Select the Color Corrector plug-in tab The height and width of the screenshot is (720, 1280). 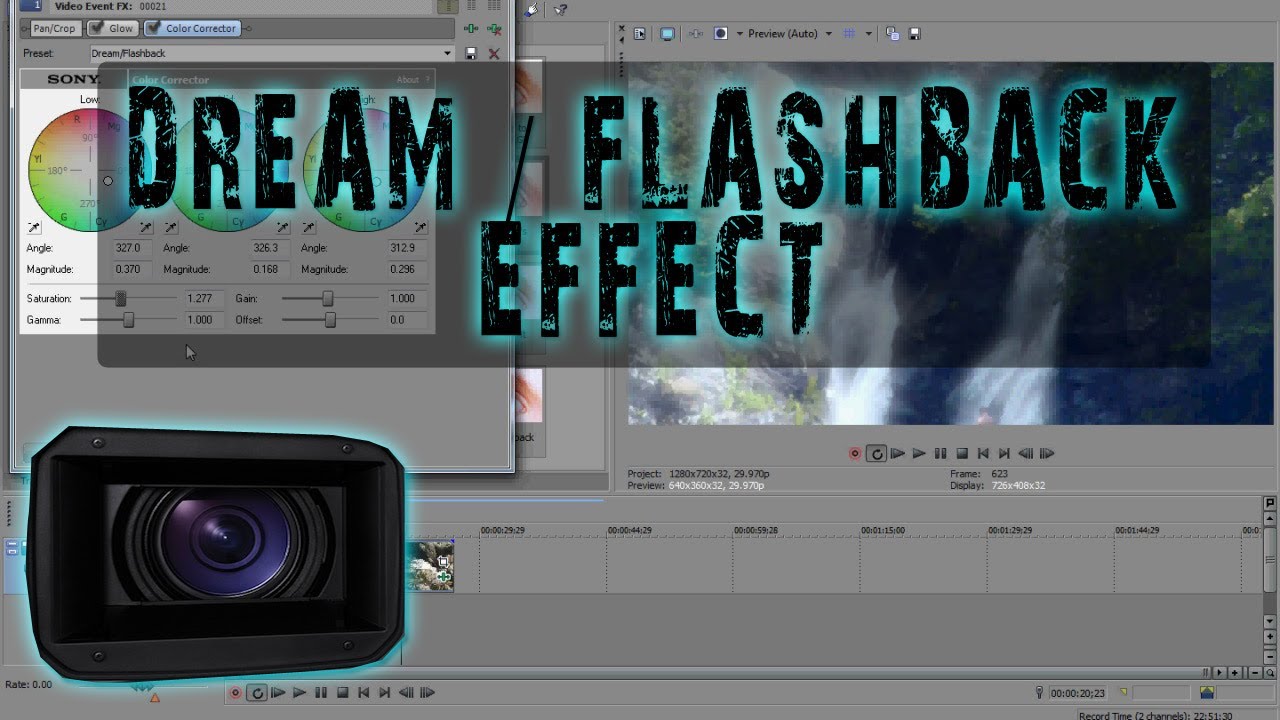pos(192,28)
